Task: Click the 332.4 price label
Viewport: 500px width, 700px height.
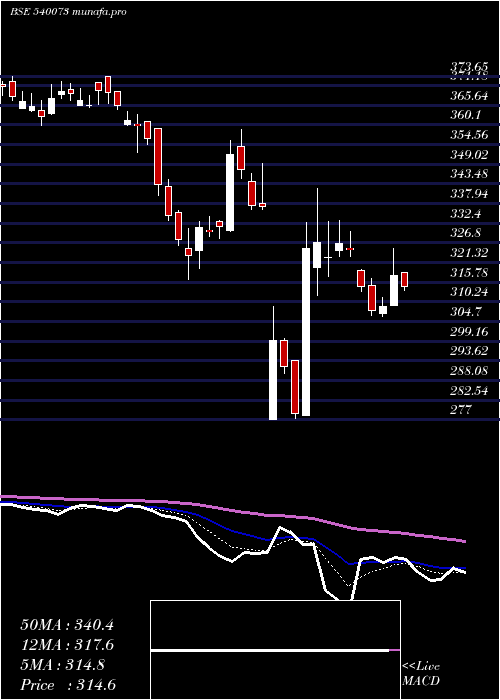Action: click(465, 213)
